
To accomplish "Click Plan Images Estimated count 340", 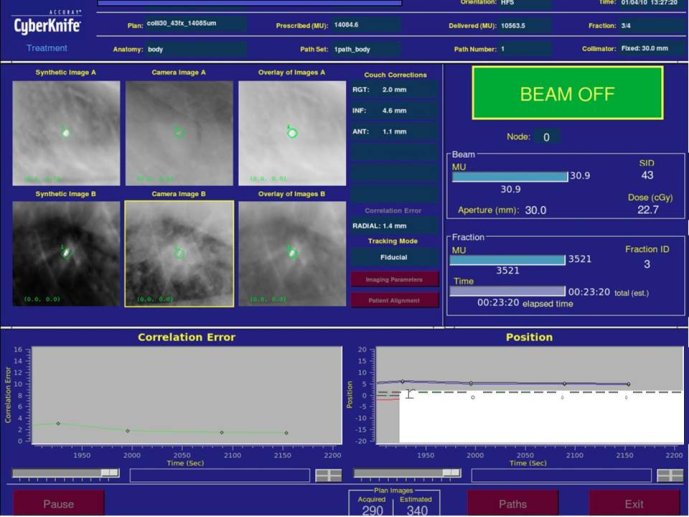I will pyautogui.click(x=417, y=510).
